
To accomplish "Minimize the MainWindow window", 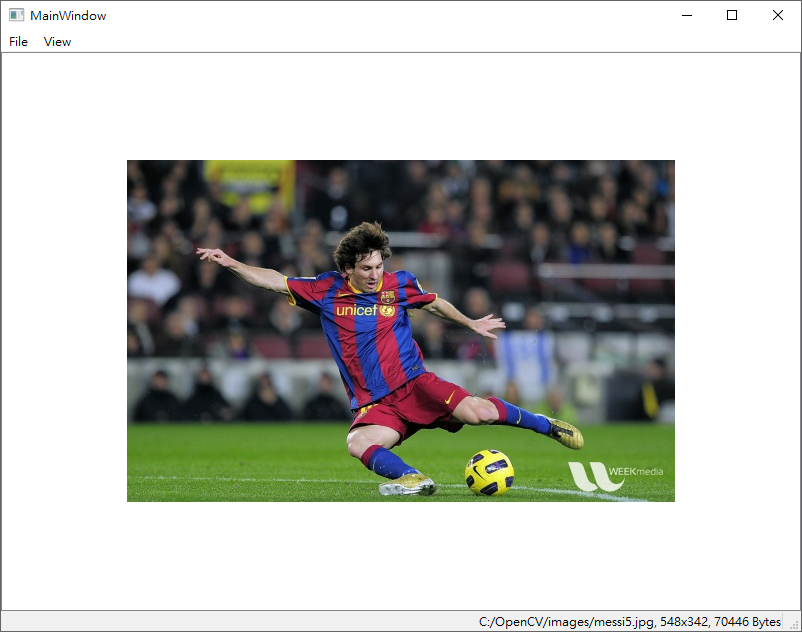I will (687, 15).
